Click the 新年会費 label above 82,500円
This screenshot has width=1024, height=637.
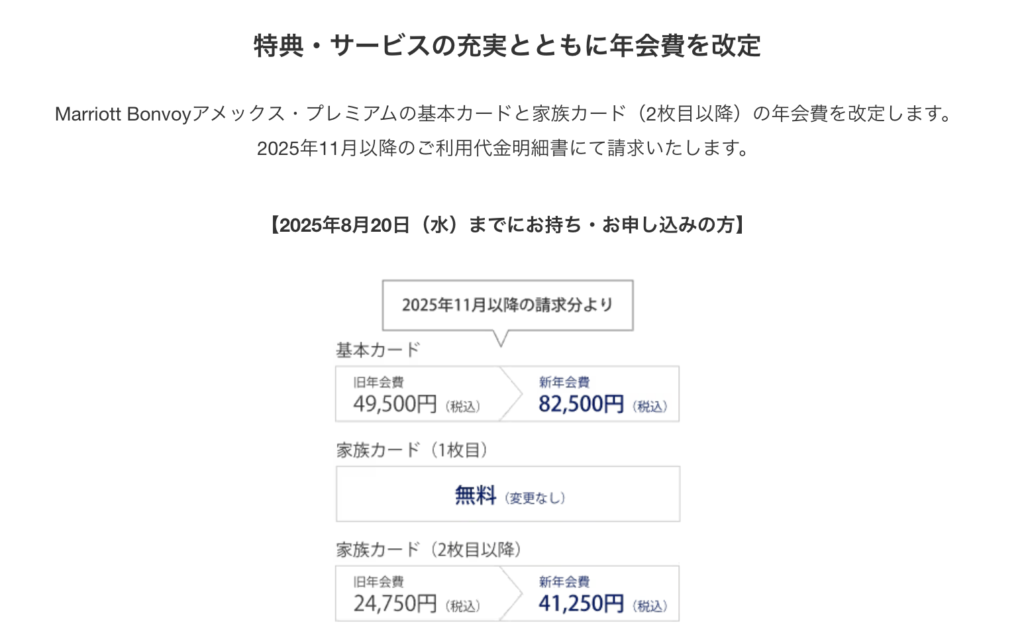564,382
